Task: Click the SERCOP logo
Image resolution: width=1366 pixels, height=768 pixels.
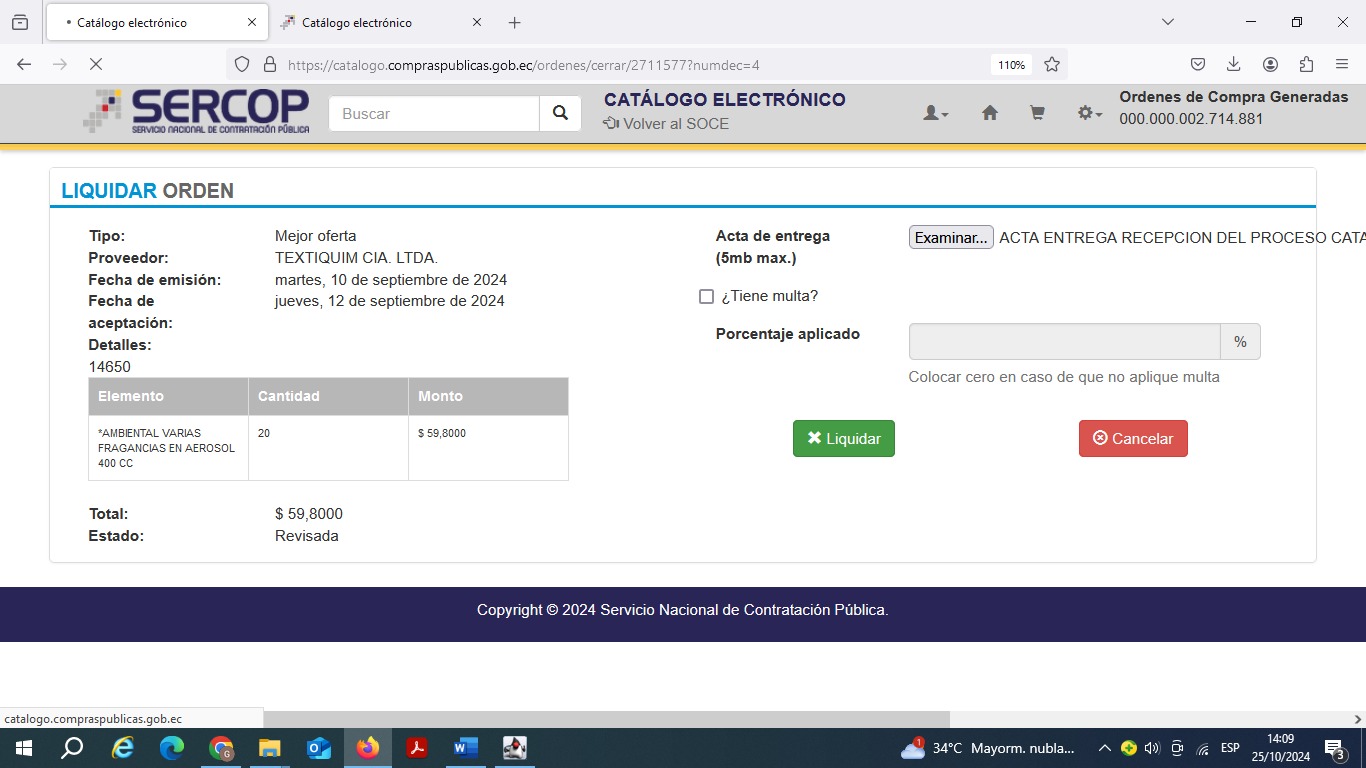Action: pos(196,112)
